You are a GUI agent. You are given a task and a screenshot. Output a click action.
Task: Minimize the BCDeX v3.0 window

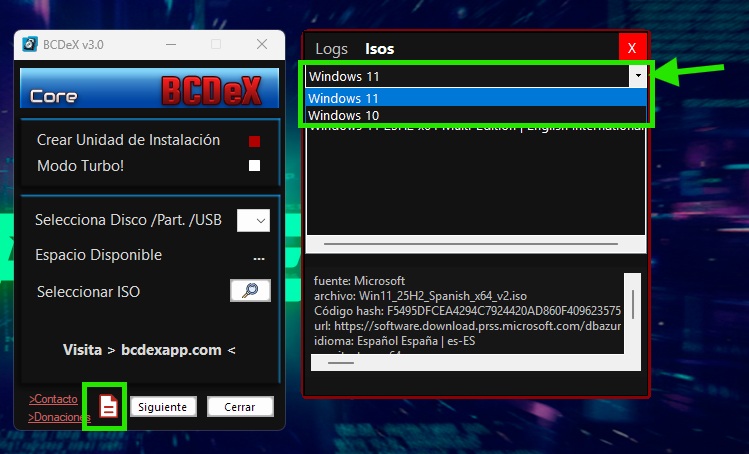[171, 44]
